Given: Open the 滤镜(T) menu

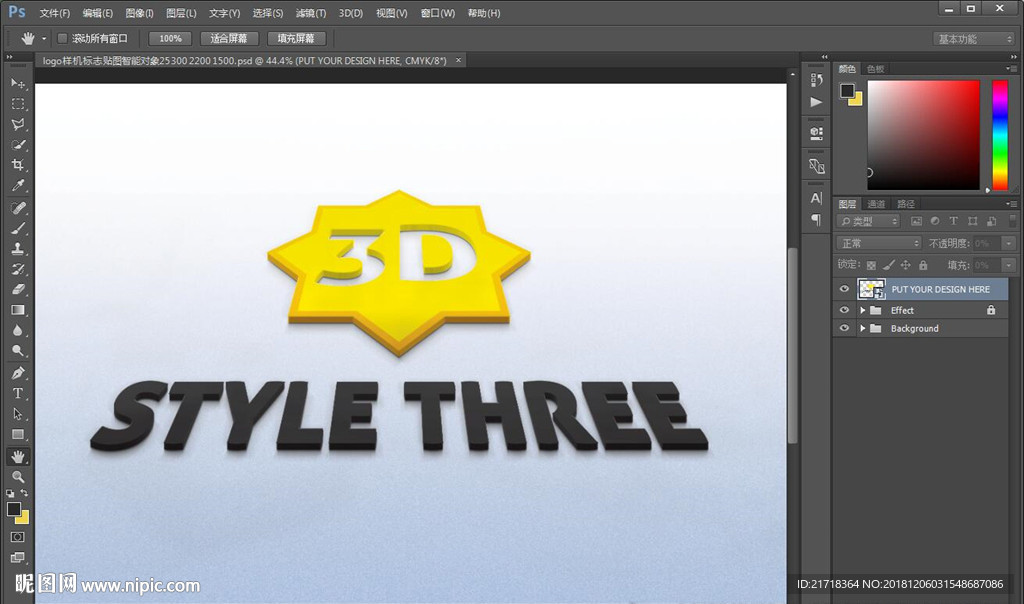Looking at the screenshot, I should coord(310,13).
